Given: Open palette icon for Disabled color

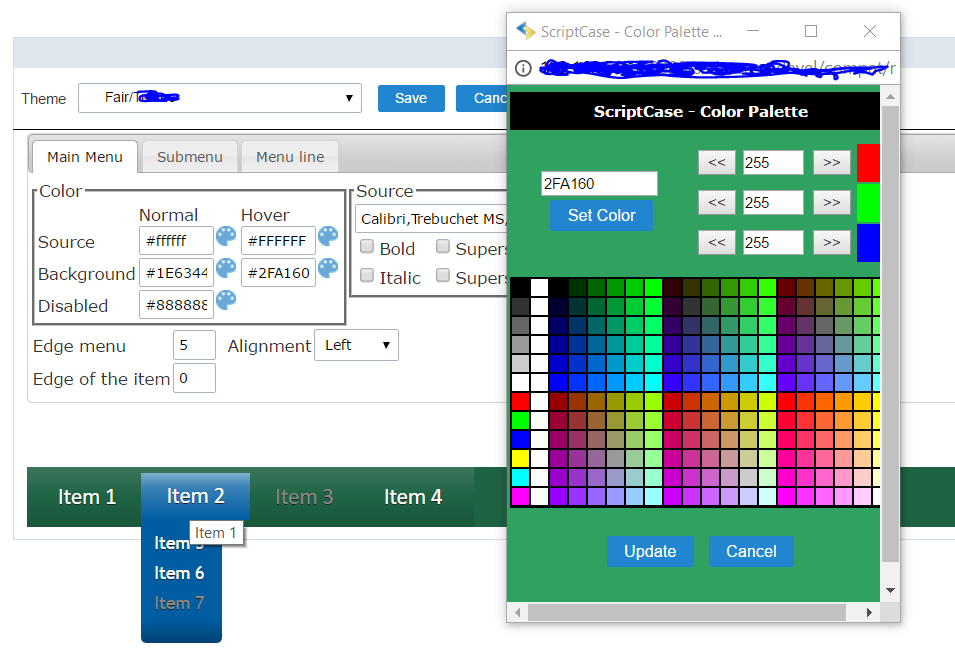Looking at the screenshot, I should click(226, 300).
